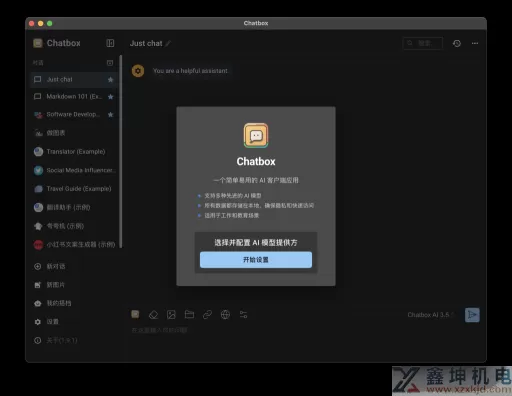Click the Chatbox app icon in the welcome dialog
Viewport: 512px width, 396px height.
(x=256, y=135)
